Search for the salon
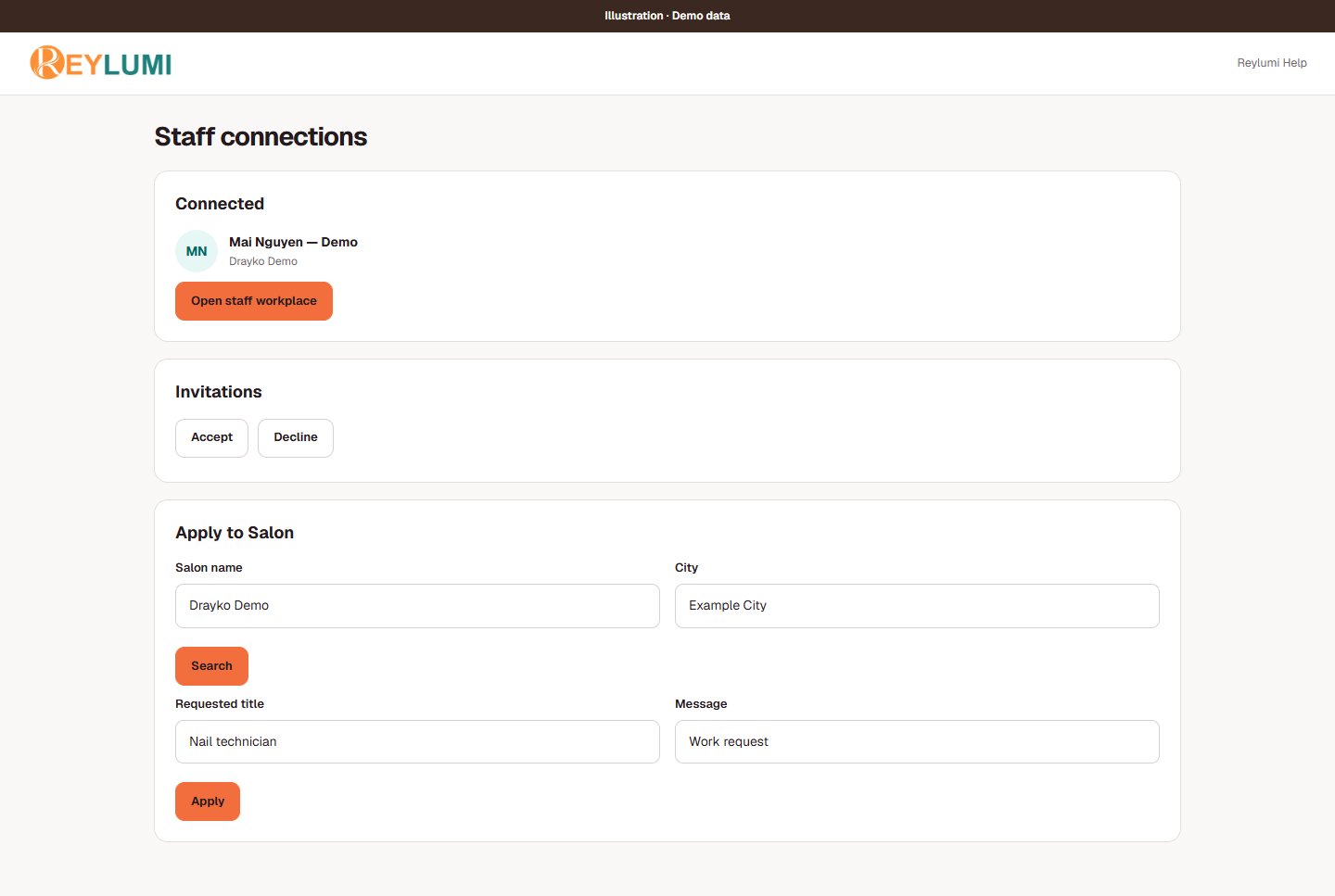This screenshot has height=896, width=1335. click(x=211, y=666)
